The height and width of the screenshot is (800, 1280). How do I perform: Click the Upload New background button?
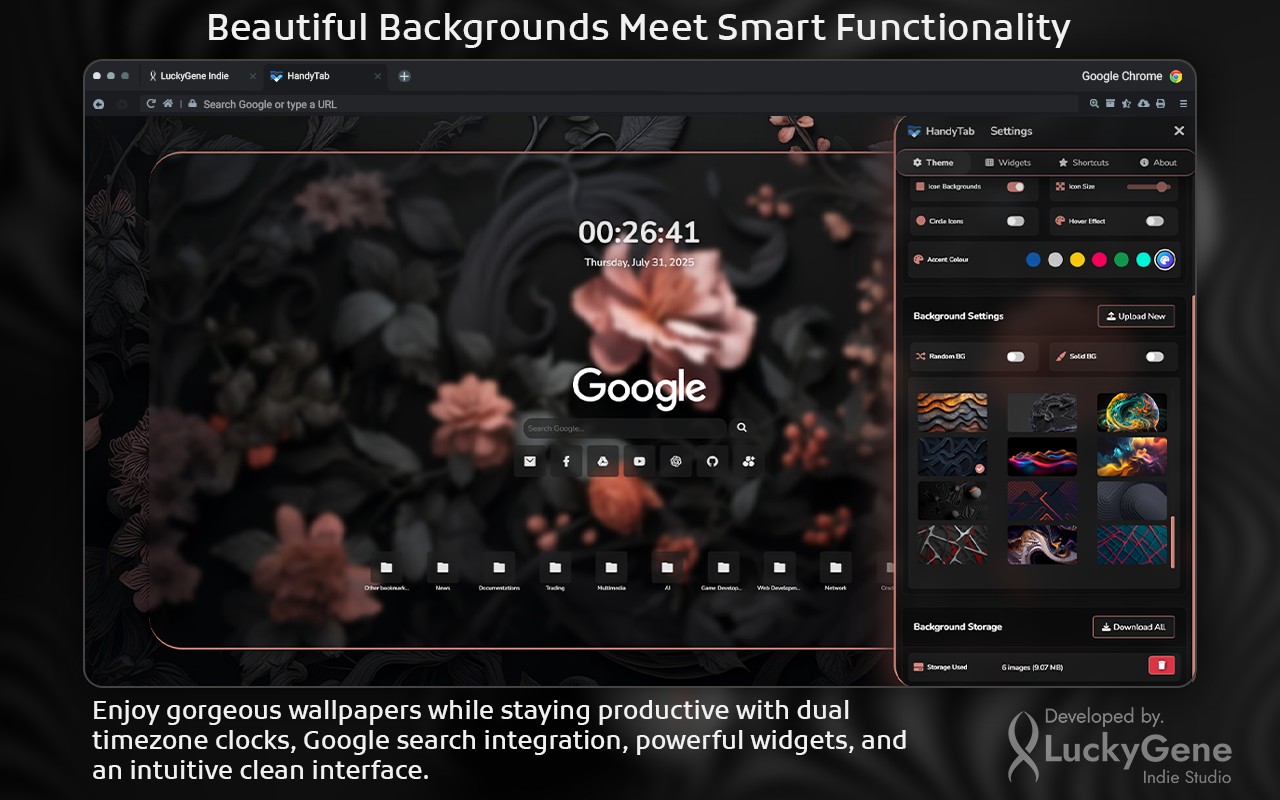coord(1136,316)
